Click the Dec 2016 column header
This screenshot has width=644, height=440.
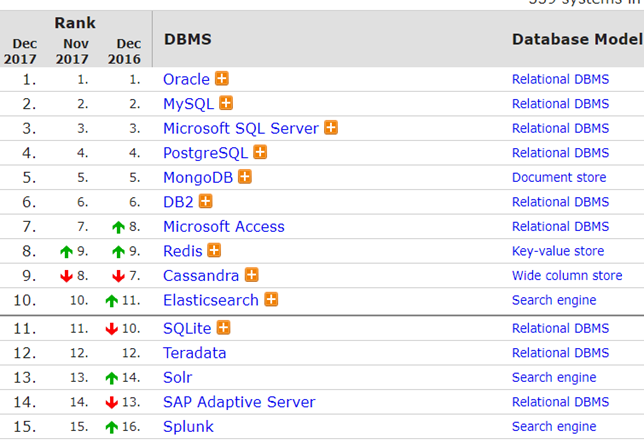pos(124,51)
